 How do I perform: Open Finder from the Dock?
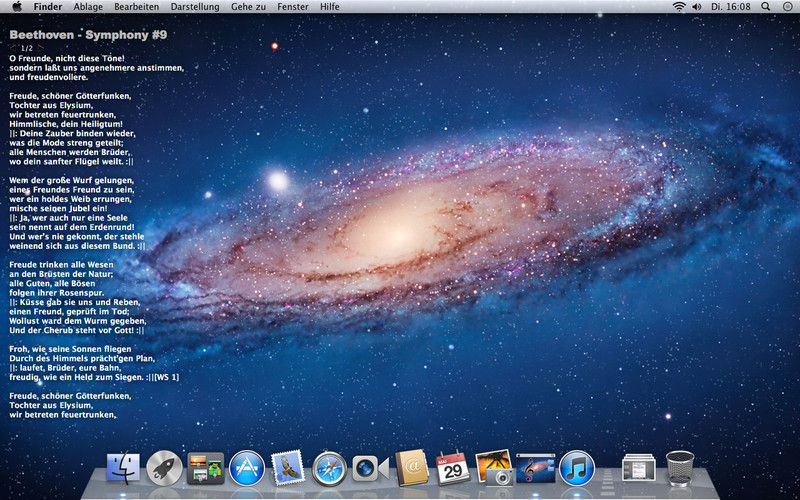pos(123,467)
